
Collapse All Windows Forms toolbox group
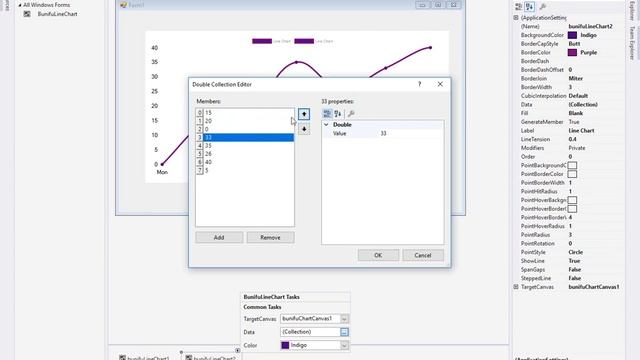(20, 5)
